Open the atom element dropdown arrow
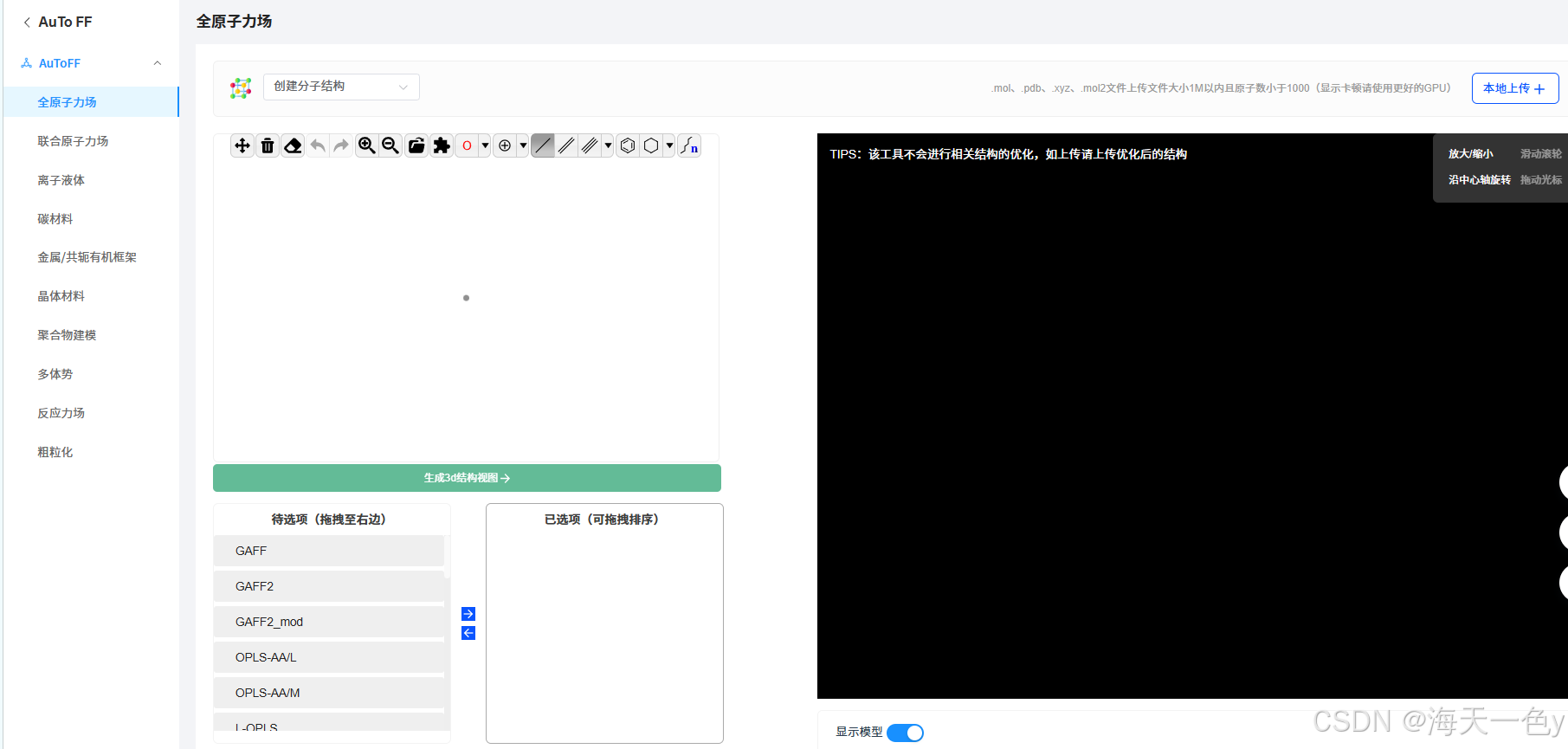 [485, 145]
